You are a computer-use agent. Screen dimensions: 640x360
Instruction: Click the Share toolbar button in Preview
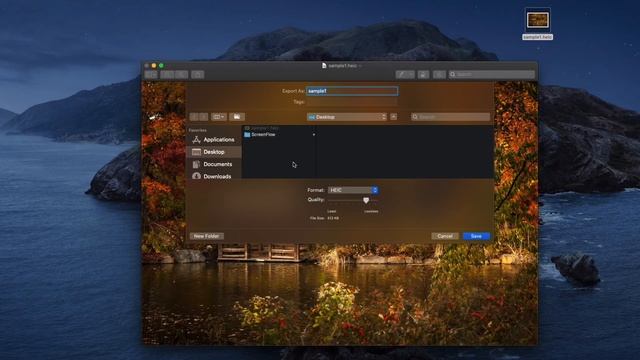pos(198,74)
